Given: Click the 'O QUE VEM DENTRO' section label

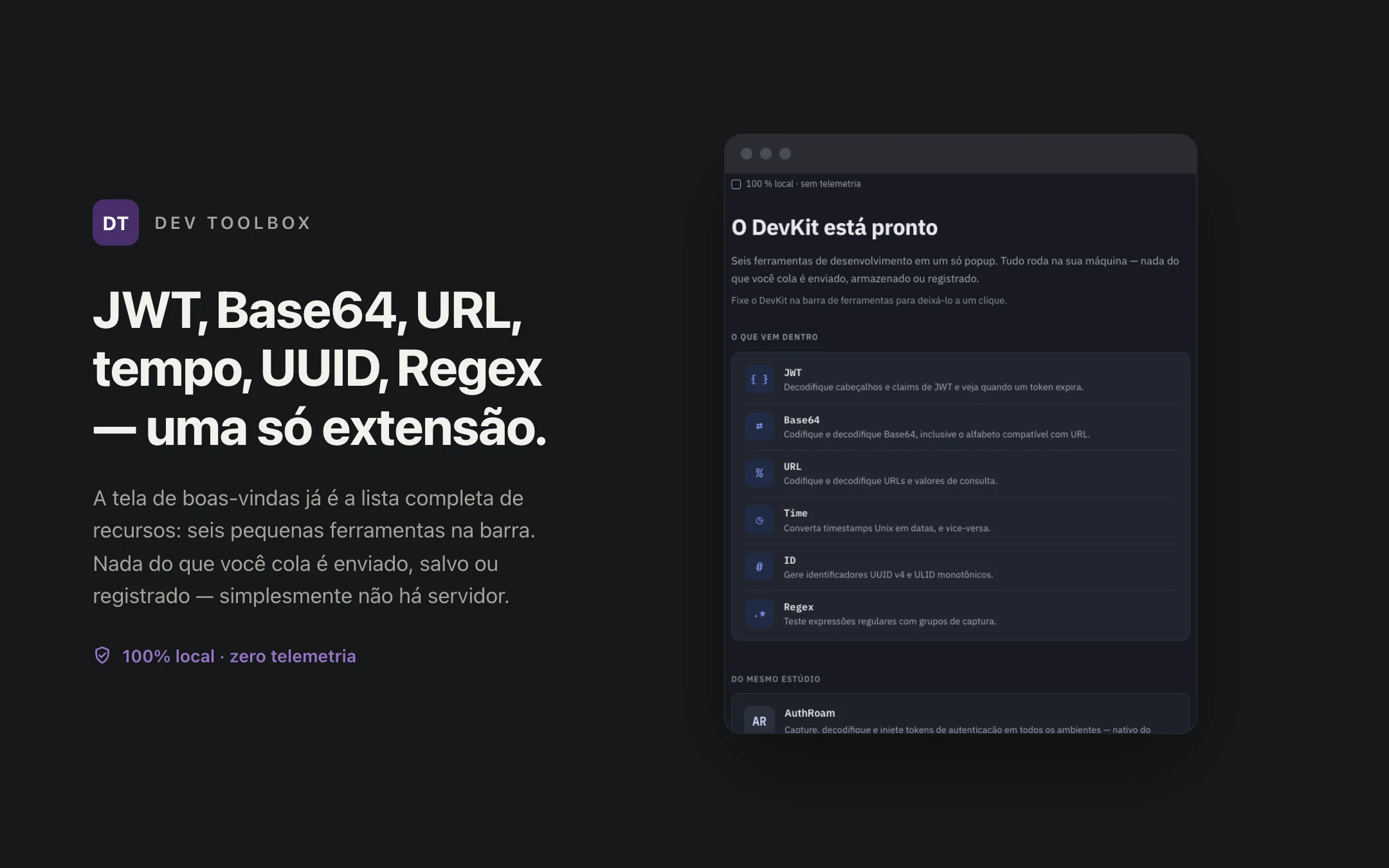Looking at the screenshot, I should tap(775, 337).
